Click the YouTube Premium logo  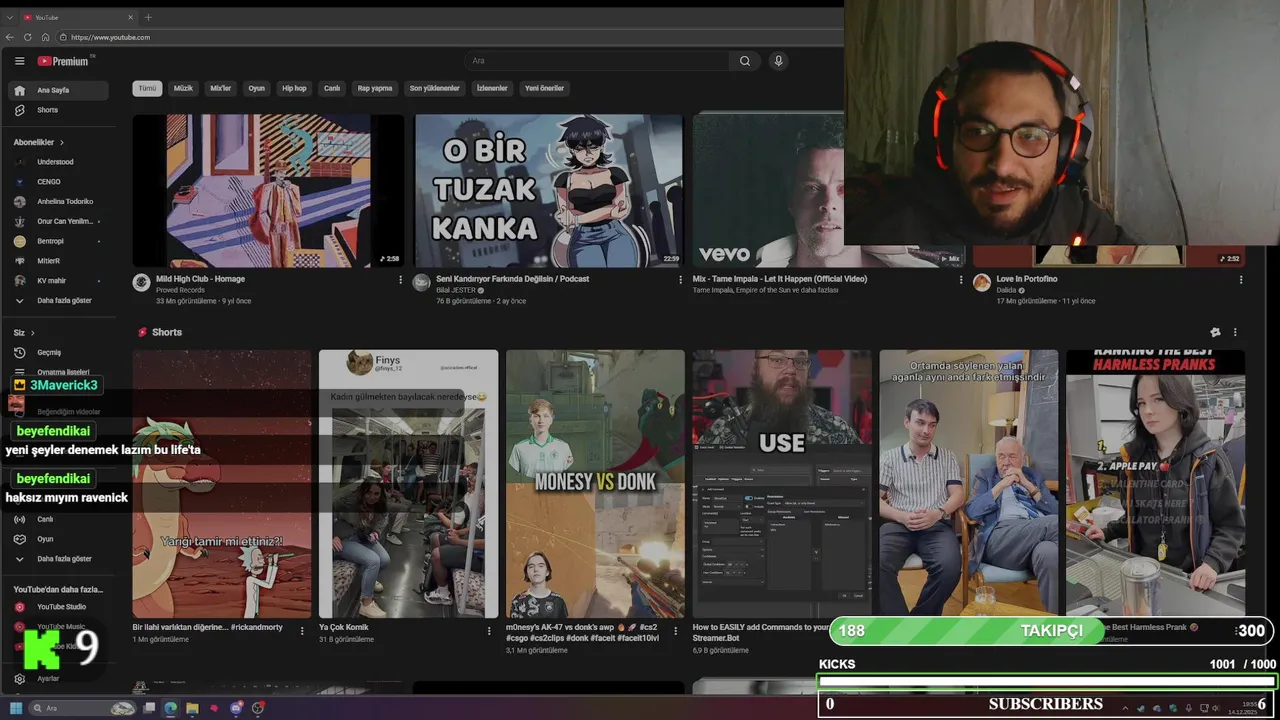click(x=63, y=61)
